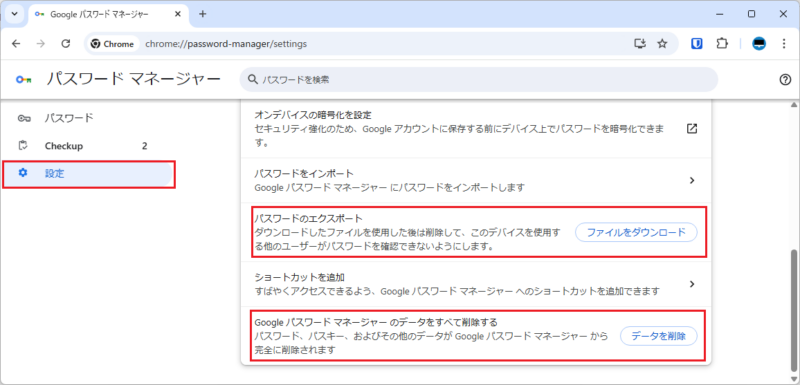Viewport: 800px width, 385px height.
Task: Click ショートカットを追加 row title
Action: point(300,277)
